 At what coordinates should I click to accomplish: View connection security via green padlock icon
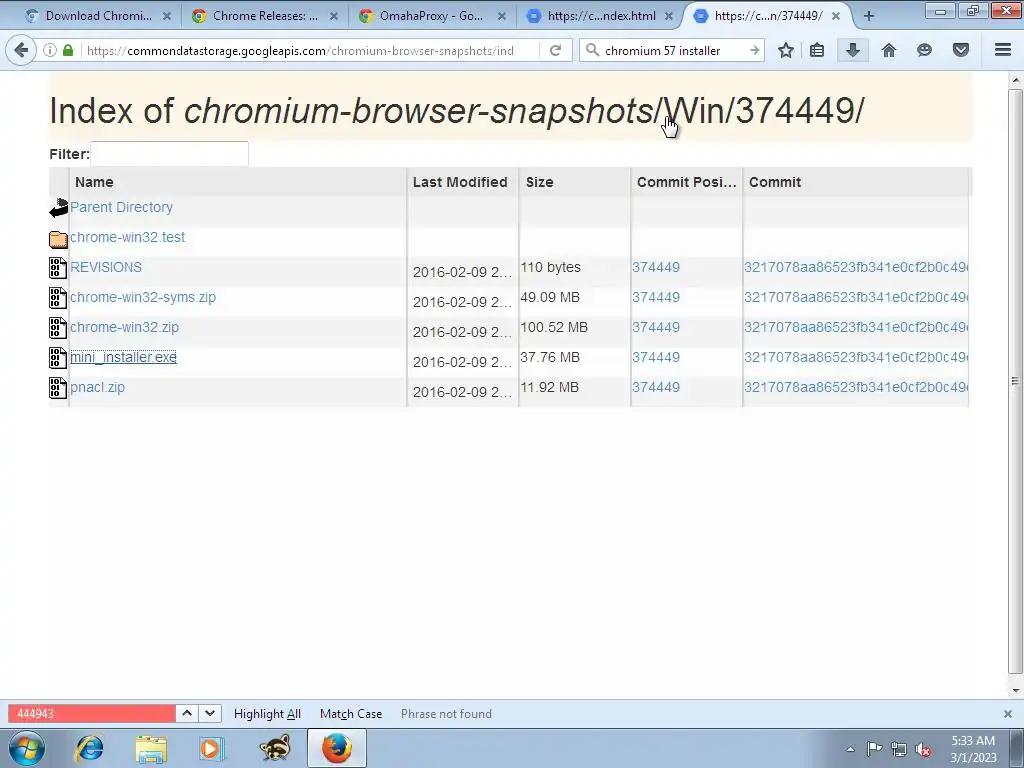click(x=68, y=50)
